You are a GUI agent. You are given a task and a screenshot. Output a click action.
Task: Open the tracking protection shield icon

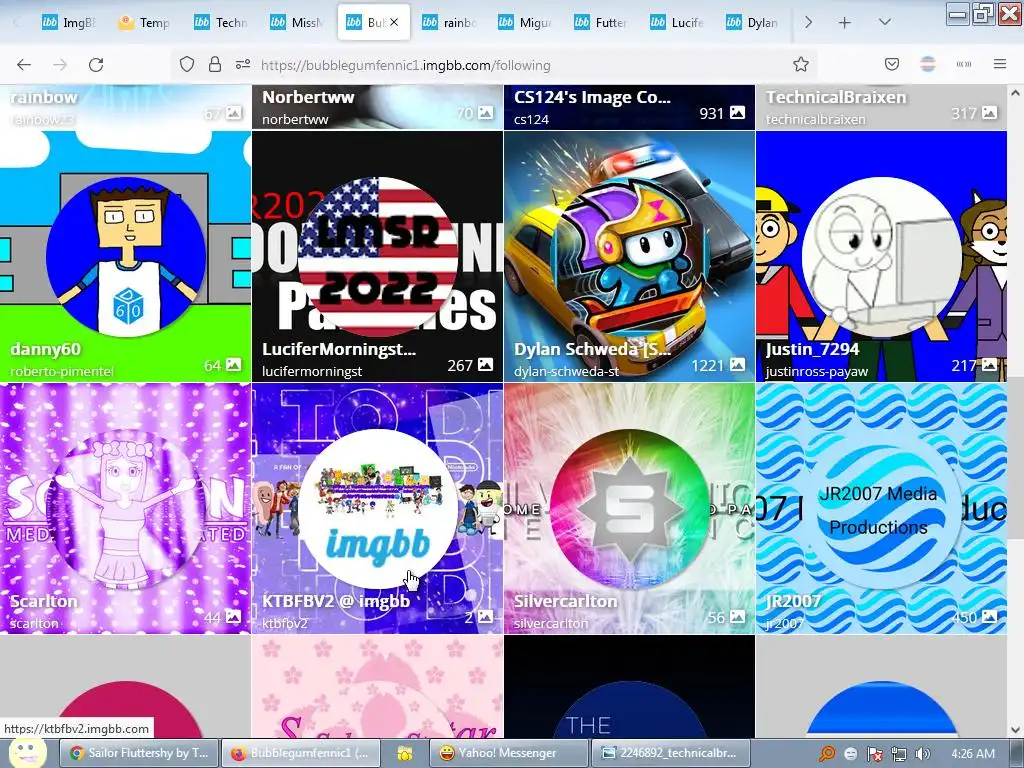tap(187, 64)
